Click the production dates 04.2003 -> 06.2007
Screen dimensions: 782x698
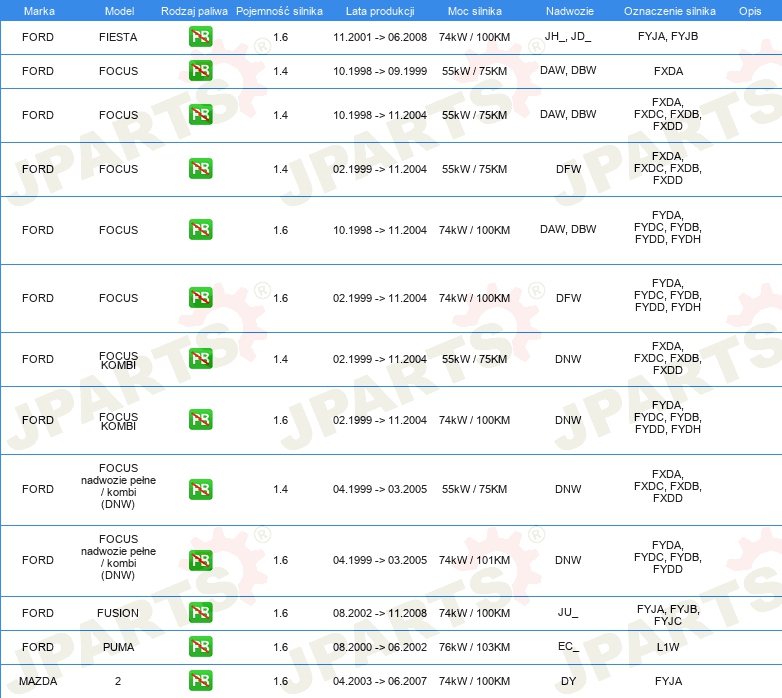tap(380, 681)
